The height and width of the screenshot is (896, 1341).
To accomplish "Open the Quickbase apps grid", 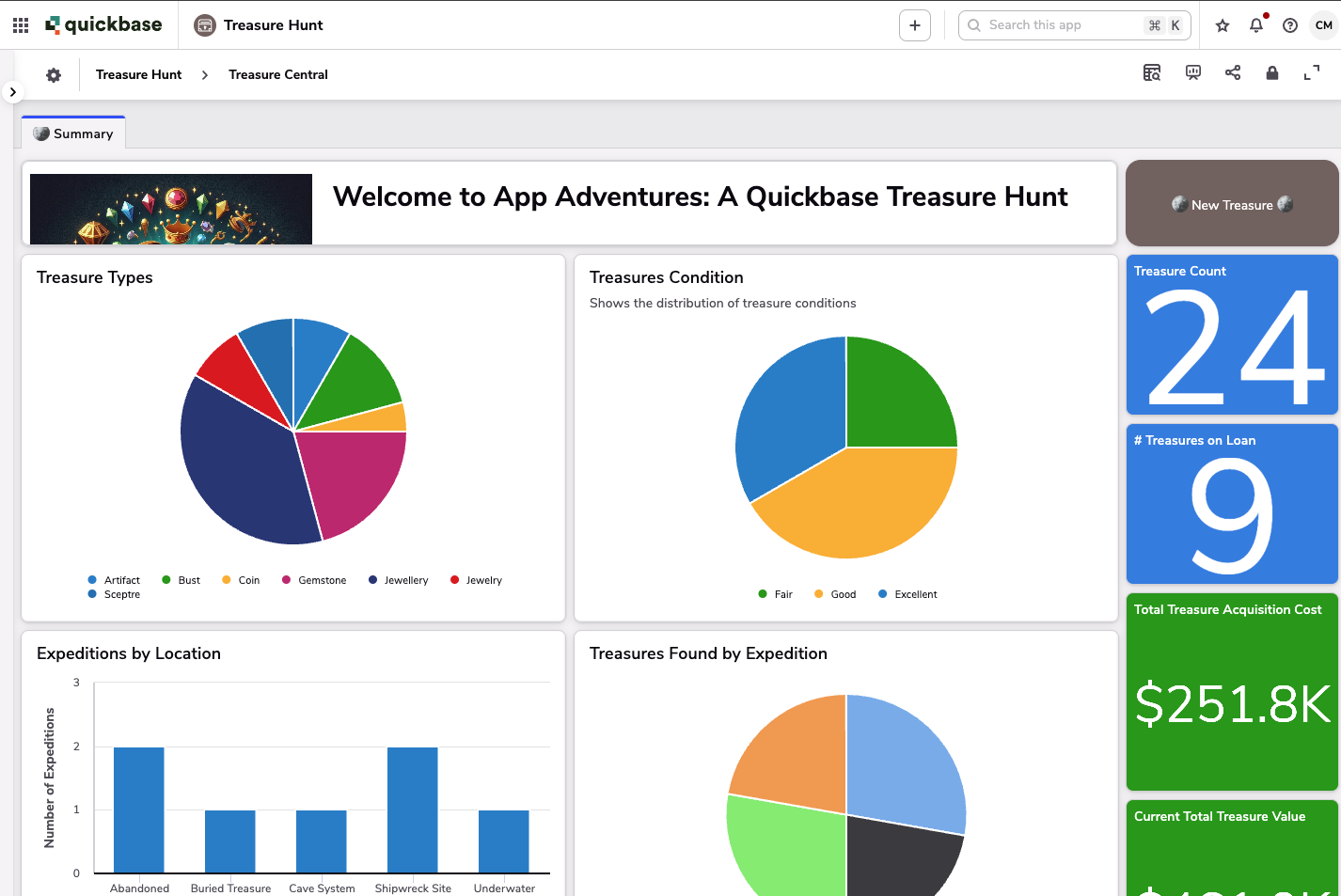I will coord(20,24).
